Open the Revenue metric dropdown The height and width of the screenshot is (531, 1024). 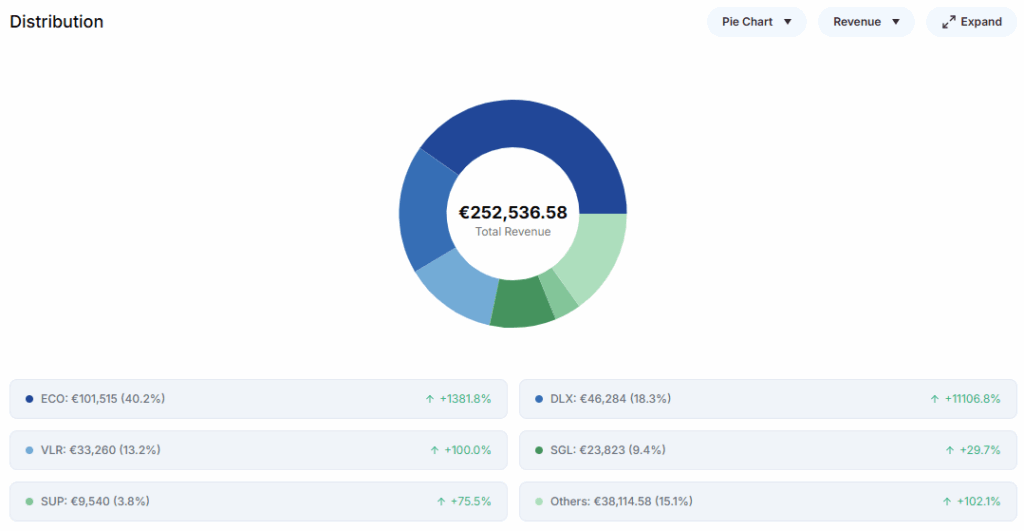click(x=866, y=22)
